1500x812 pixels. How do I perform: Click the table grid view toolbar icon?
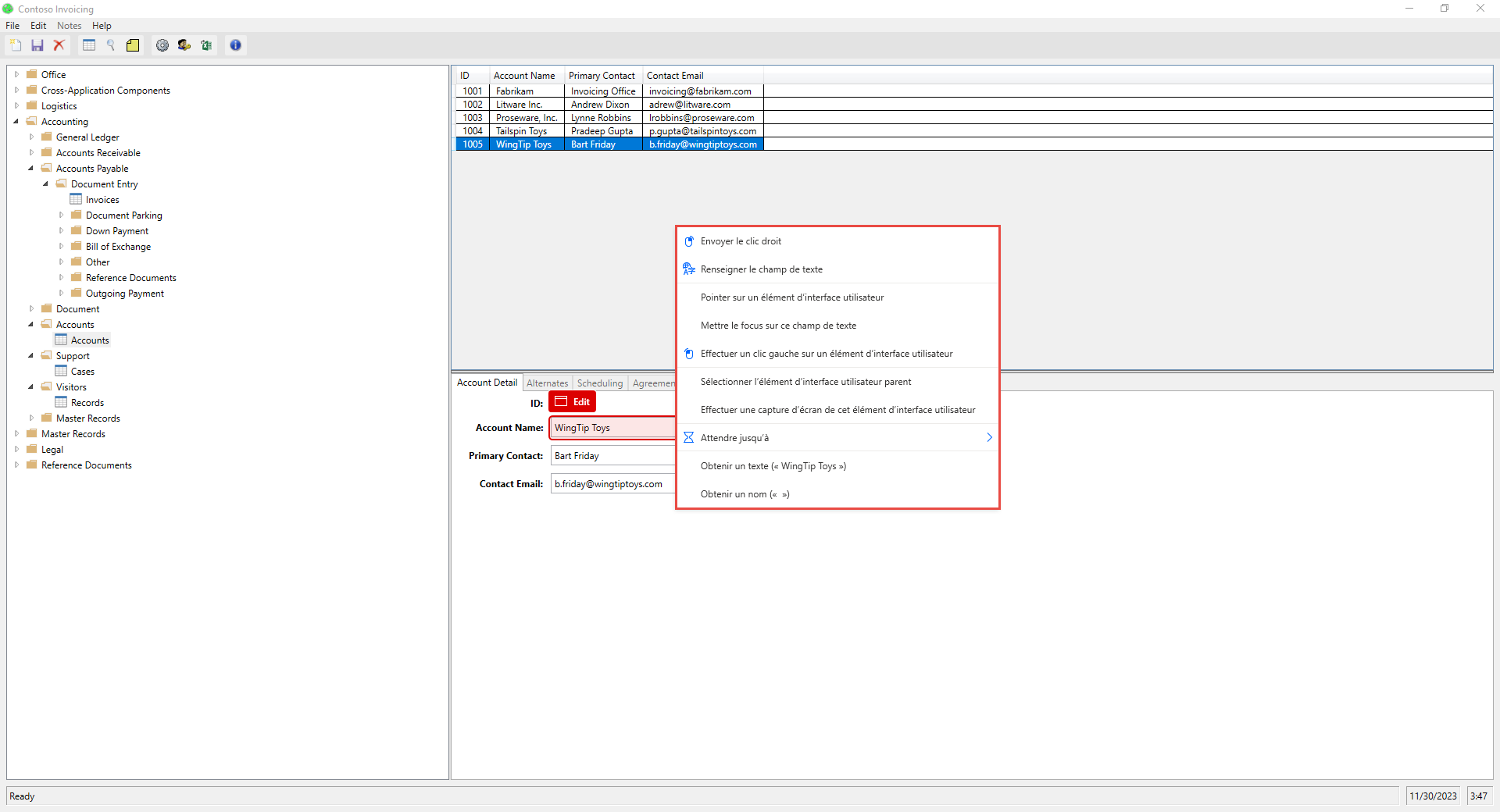click(89, 45)
